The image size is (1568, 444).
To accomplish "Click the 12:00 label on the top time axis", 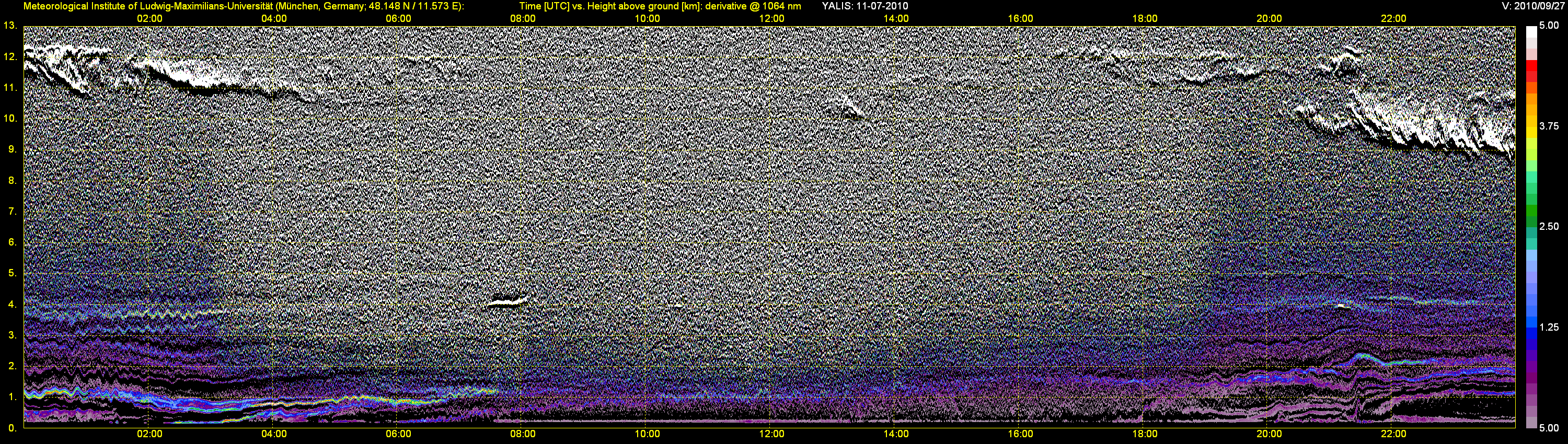I will pyautogui.click(x=772, y=19).
